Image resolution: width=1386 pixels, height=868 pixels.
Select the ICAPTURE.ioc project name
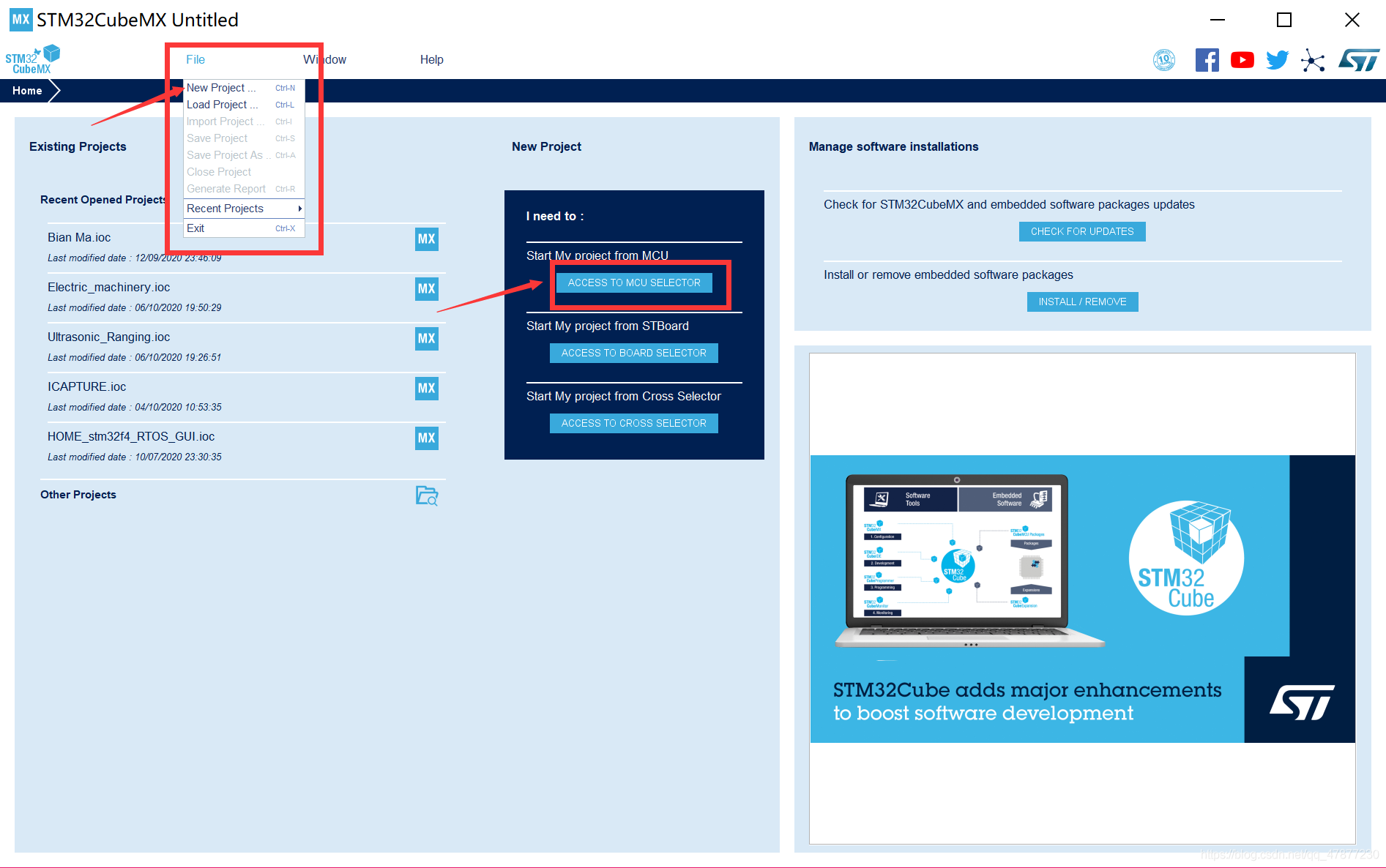86,386
